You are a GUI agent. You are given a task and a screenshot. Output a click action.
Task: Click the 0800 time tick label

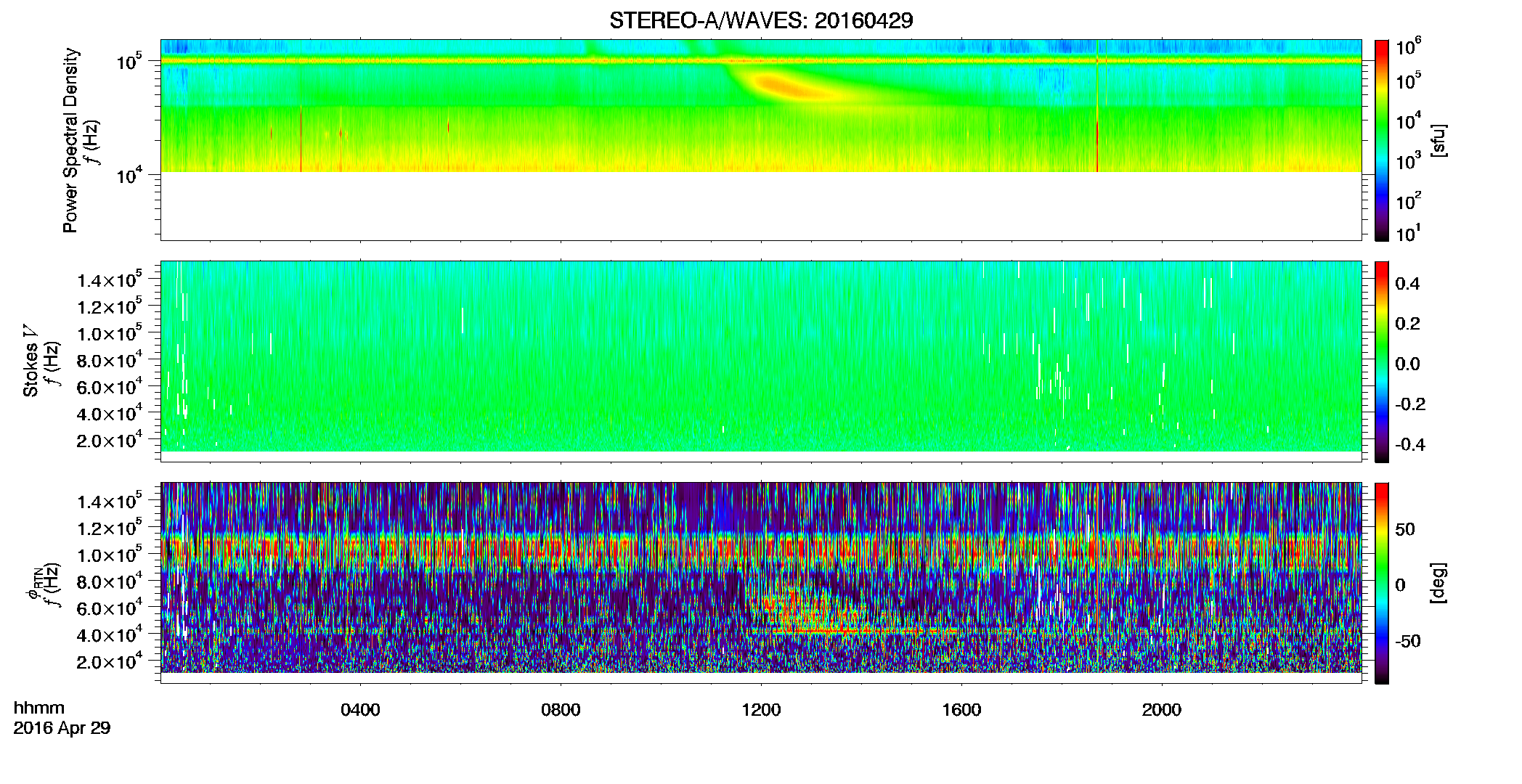561,710
